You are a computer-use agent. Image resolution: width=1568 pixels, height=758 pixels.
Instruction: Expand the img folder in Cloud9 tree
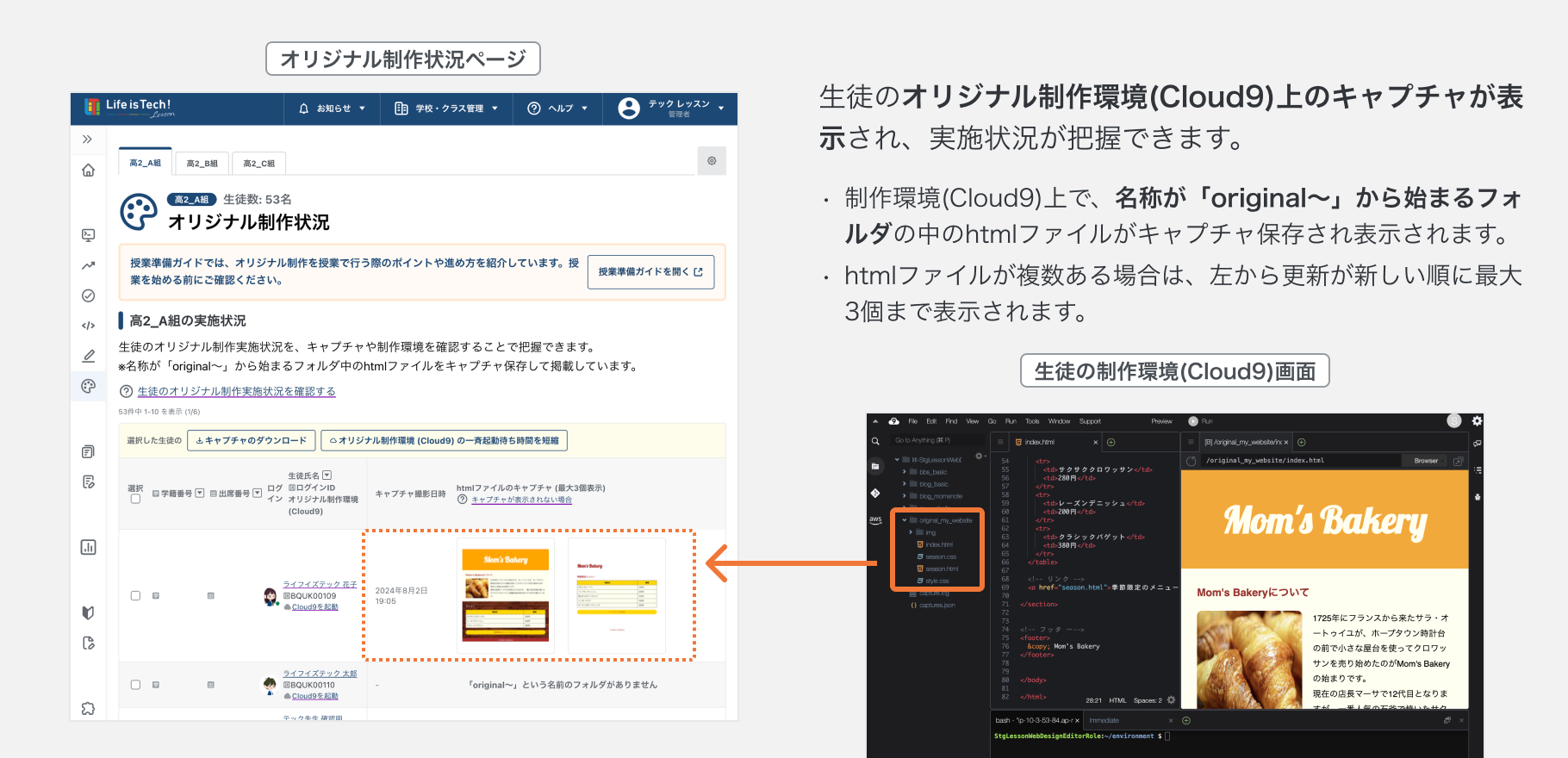(911, 532)
